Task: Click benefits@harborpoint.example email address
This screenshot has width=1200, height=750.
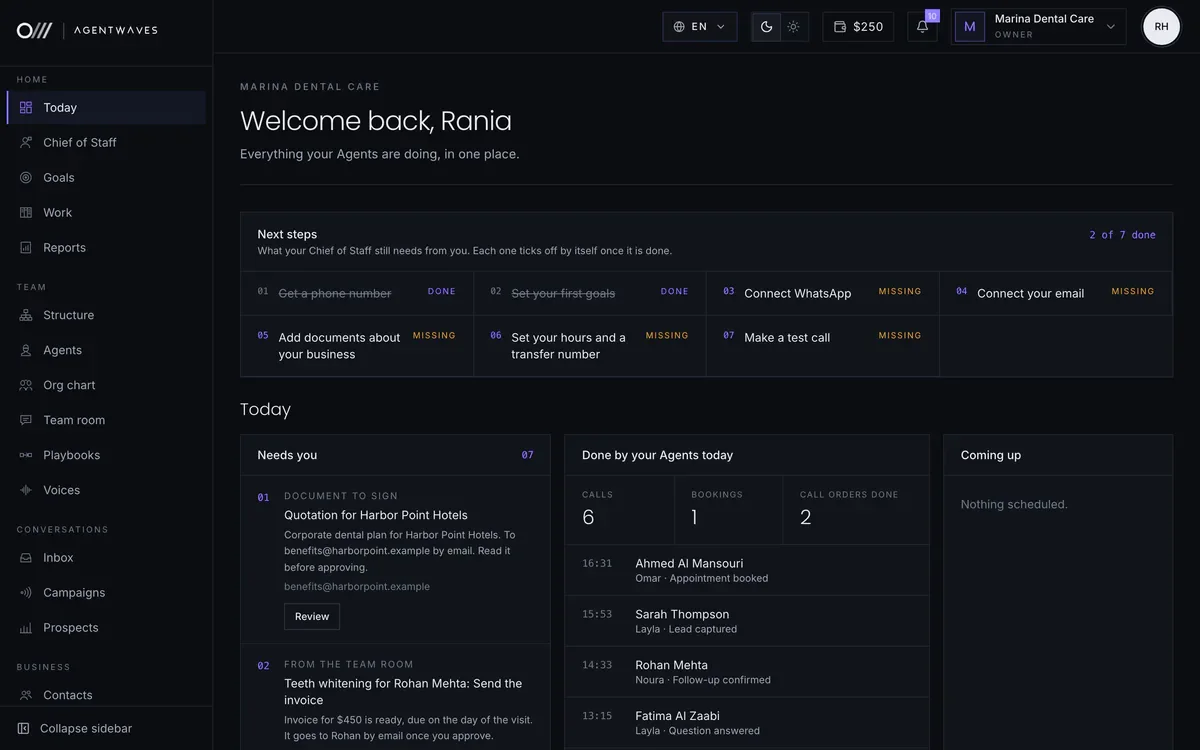Action: pyautogui.click(x=357, y=587)
